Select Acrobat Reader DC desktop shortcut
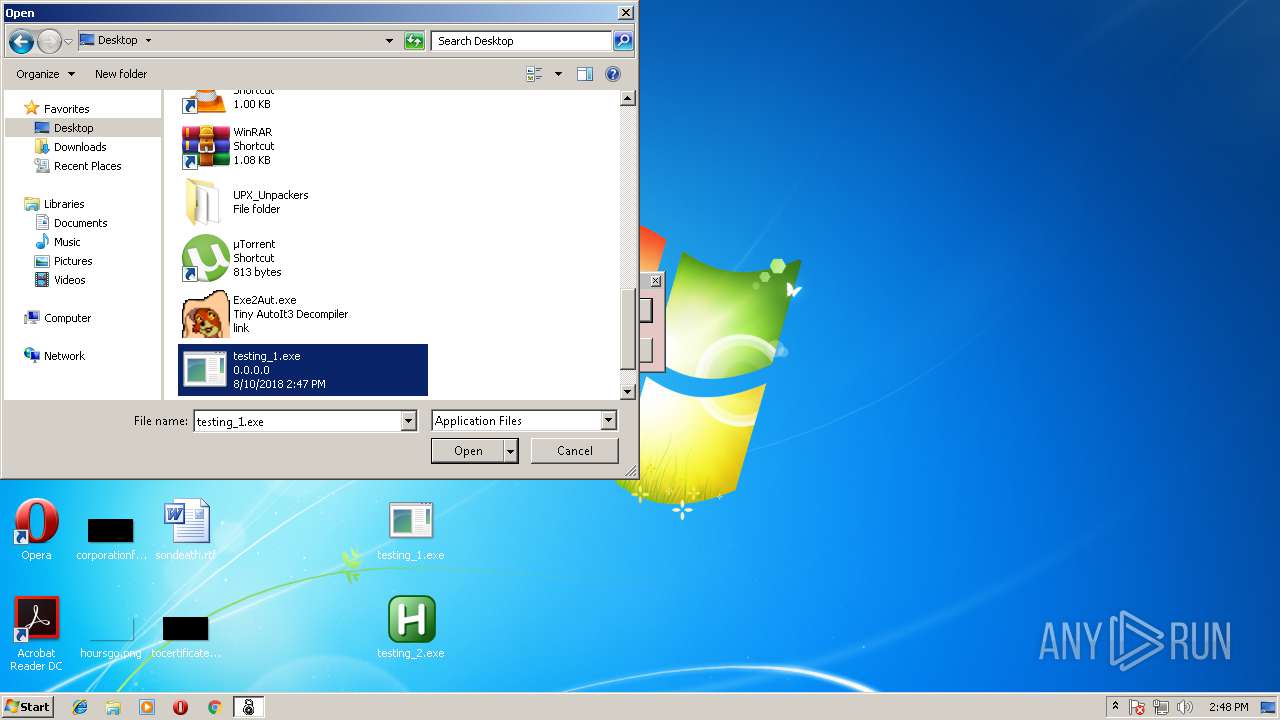Screen dimensions: 1280x720 coord(36,634)
